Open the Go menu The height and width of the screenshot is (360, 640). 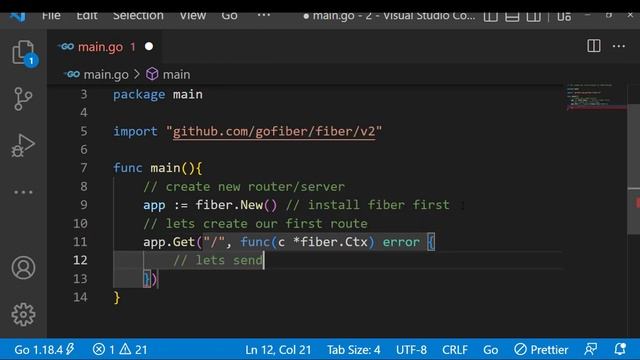(x=229, y=16)
